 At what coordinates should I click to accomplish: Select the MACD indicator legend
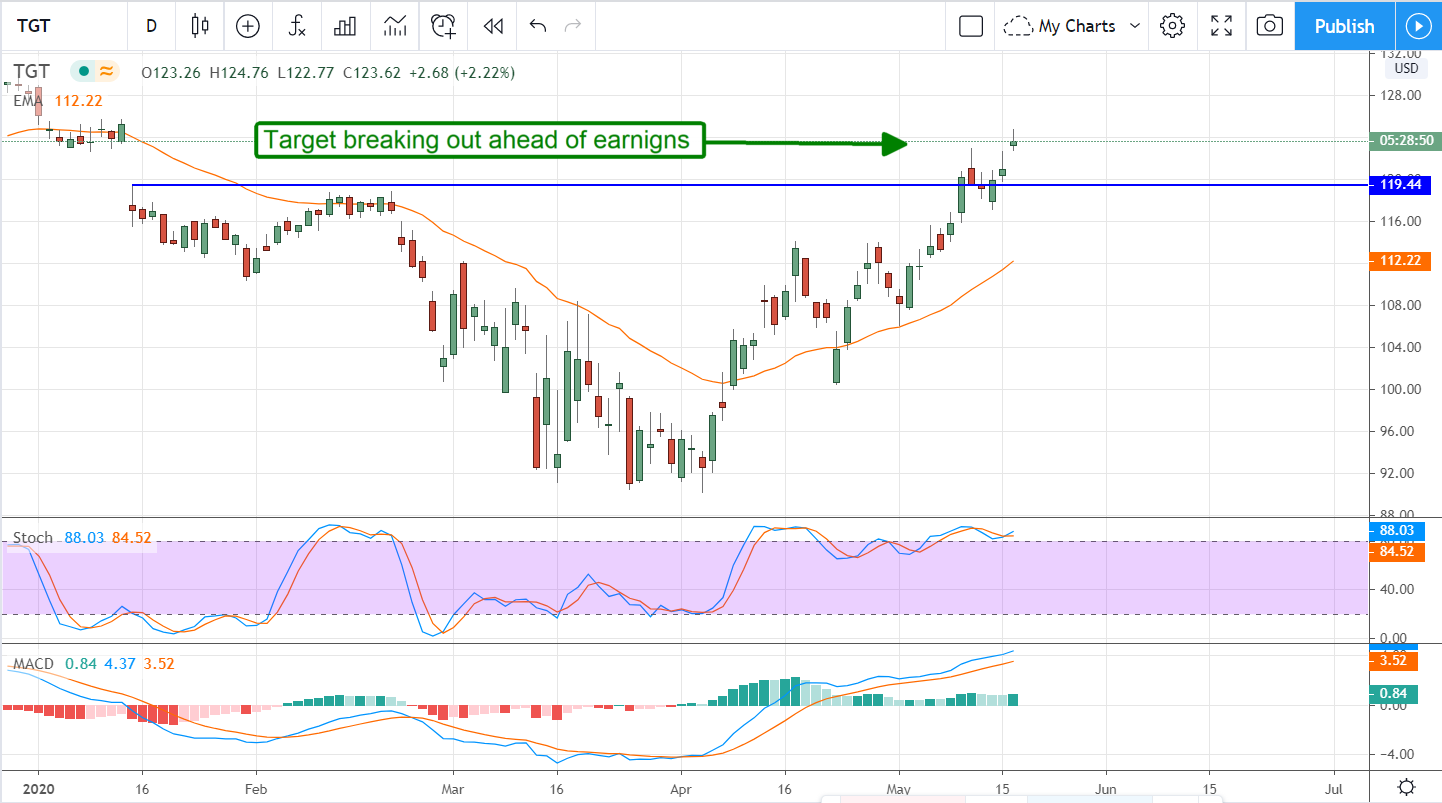click(33, 664)
